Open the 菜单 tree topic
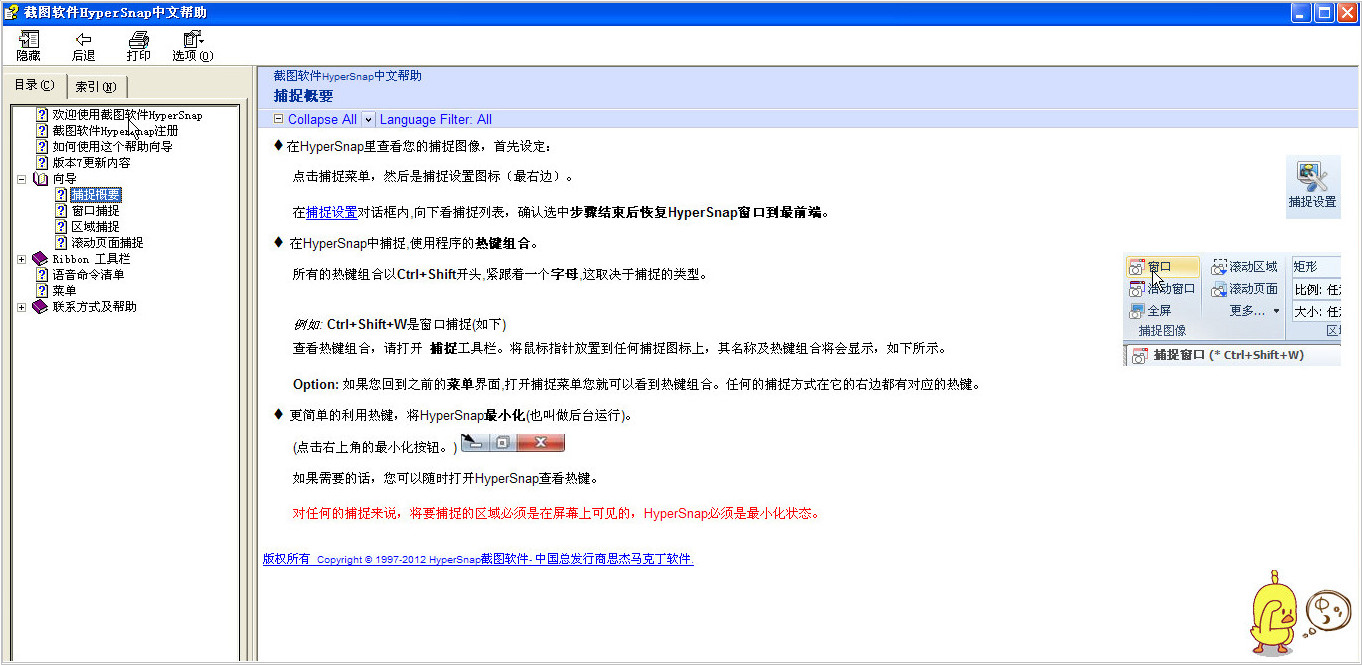The height and width of the screenshot is (665, 1362). [64, 291]
